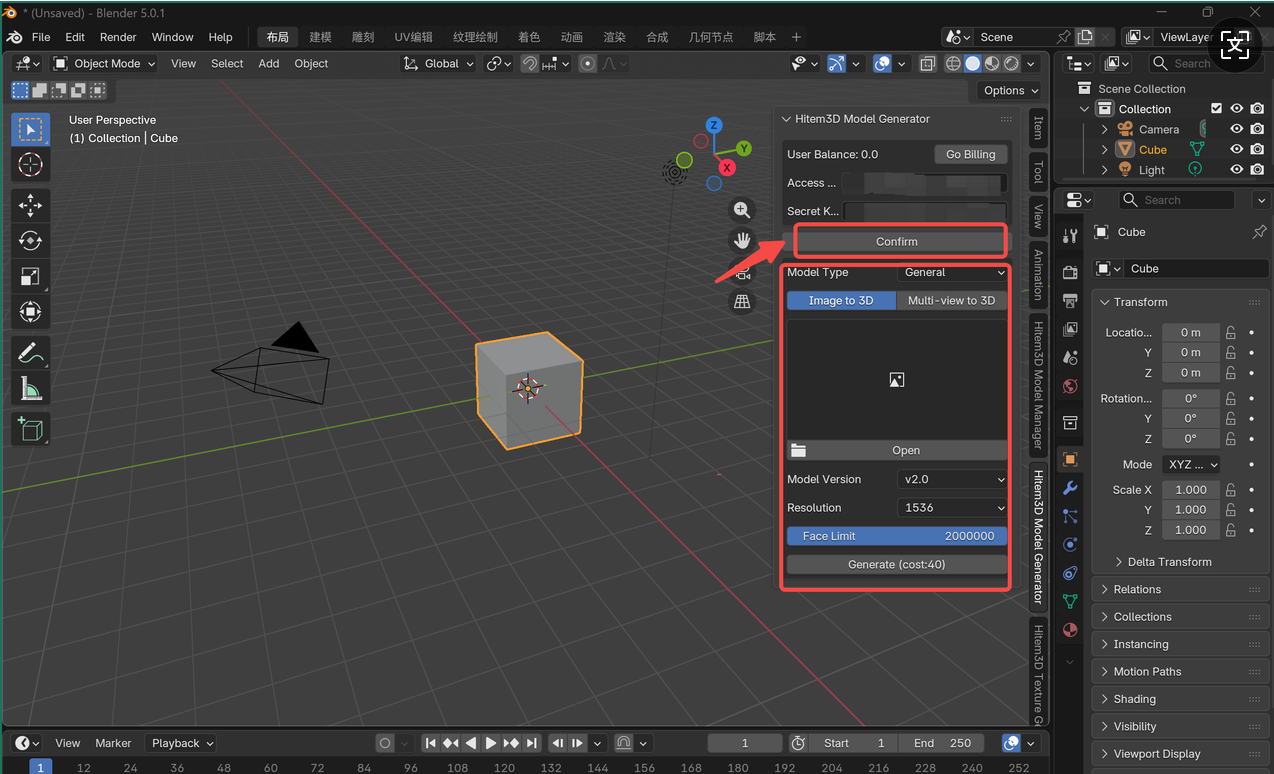
Task: Open the Resolution 1536 dropdown
Action: click(953, 508)
